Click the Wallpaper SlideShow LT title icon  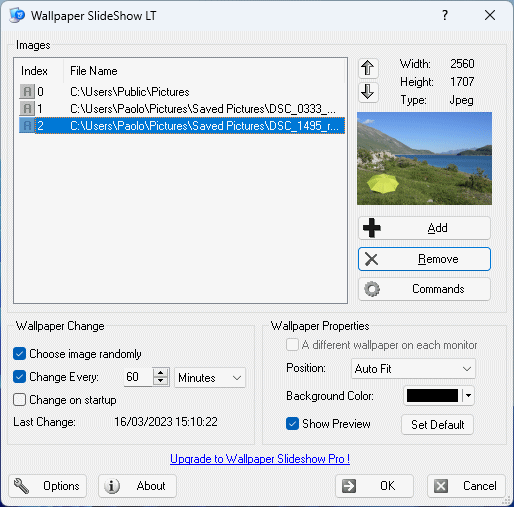click(17, 15)
